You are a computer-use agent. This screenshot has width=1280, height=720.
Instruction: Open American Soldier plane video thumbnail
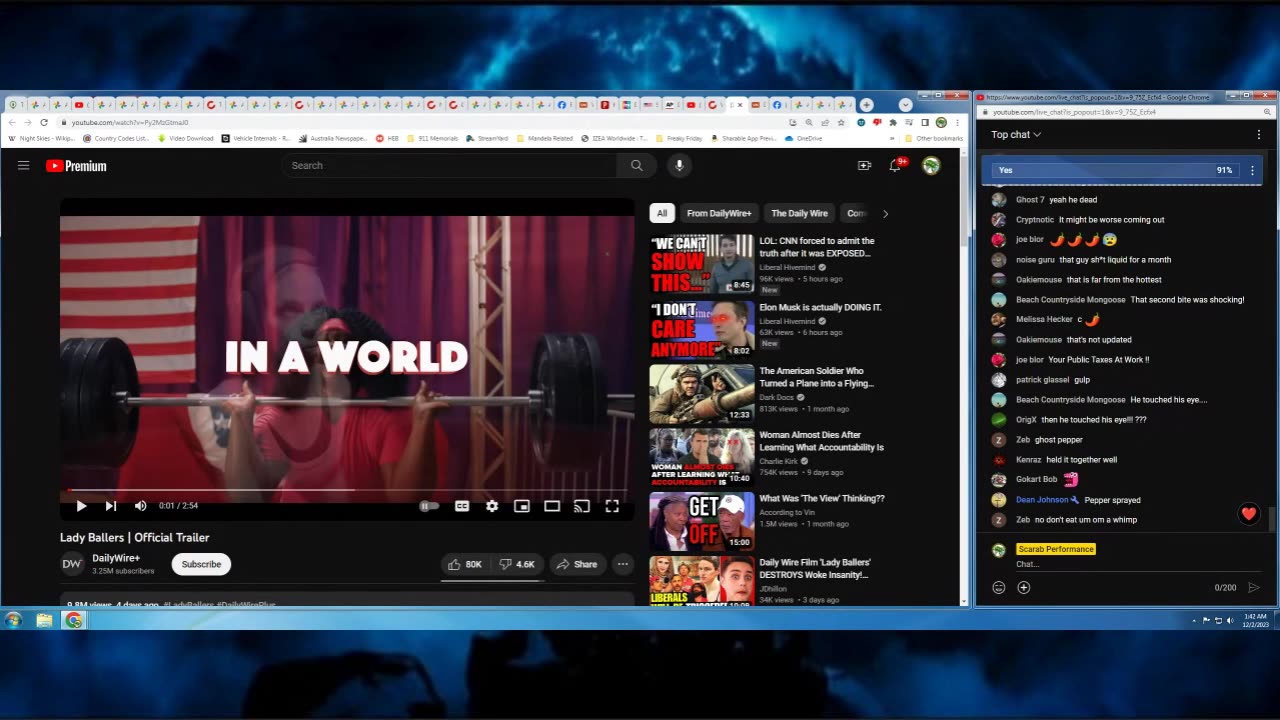click(702, 393)
